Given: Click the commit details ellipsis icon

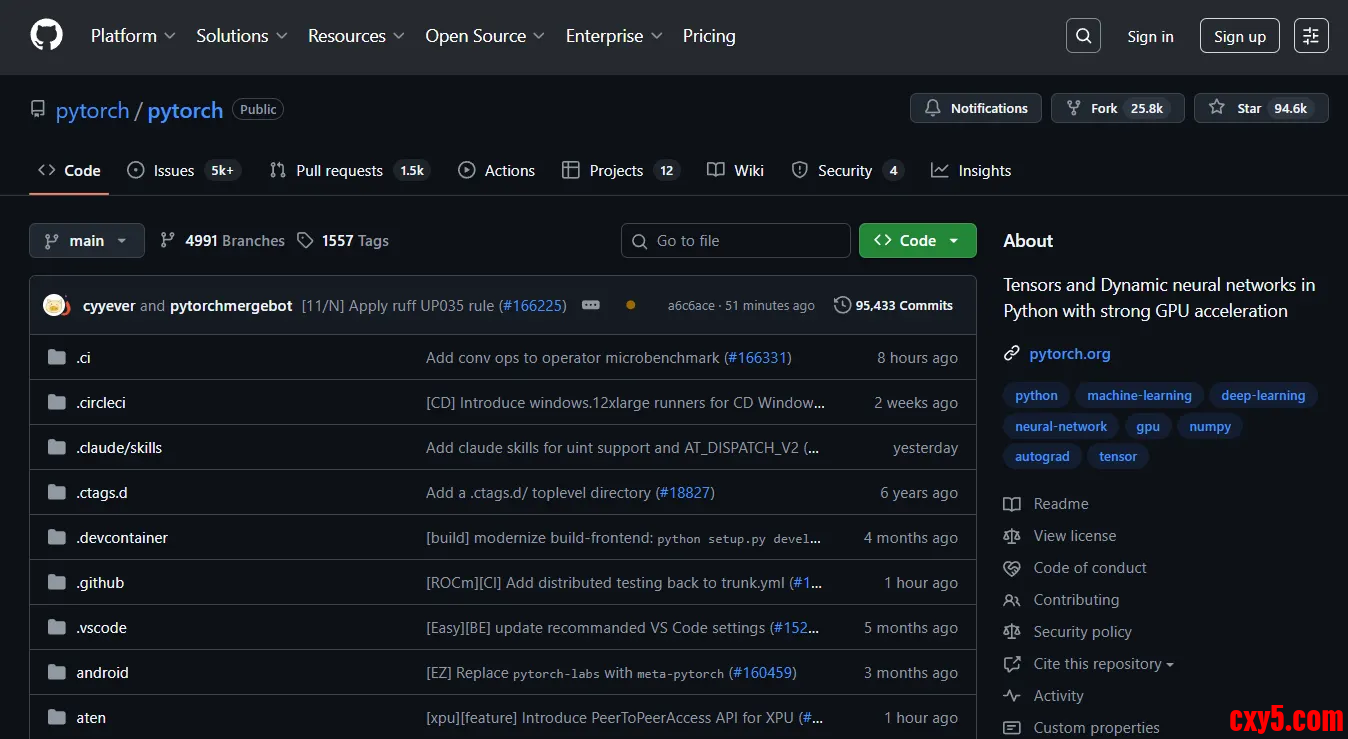Looking at the screenshot, I should click(591, 305).
